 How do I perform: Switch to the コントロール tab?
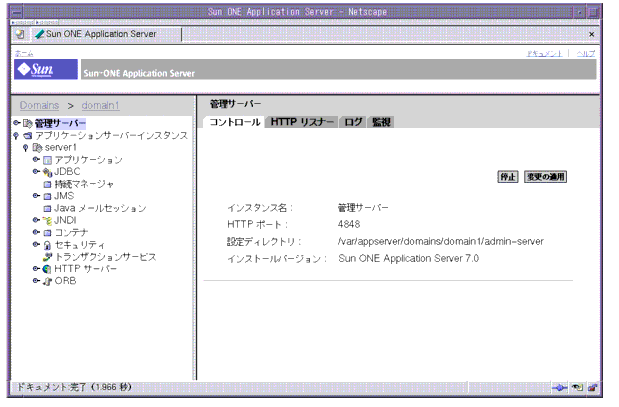(234, 122)
